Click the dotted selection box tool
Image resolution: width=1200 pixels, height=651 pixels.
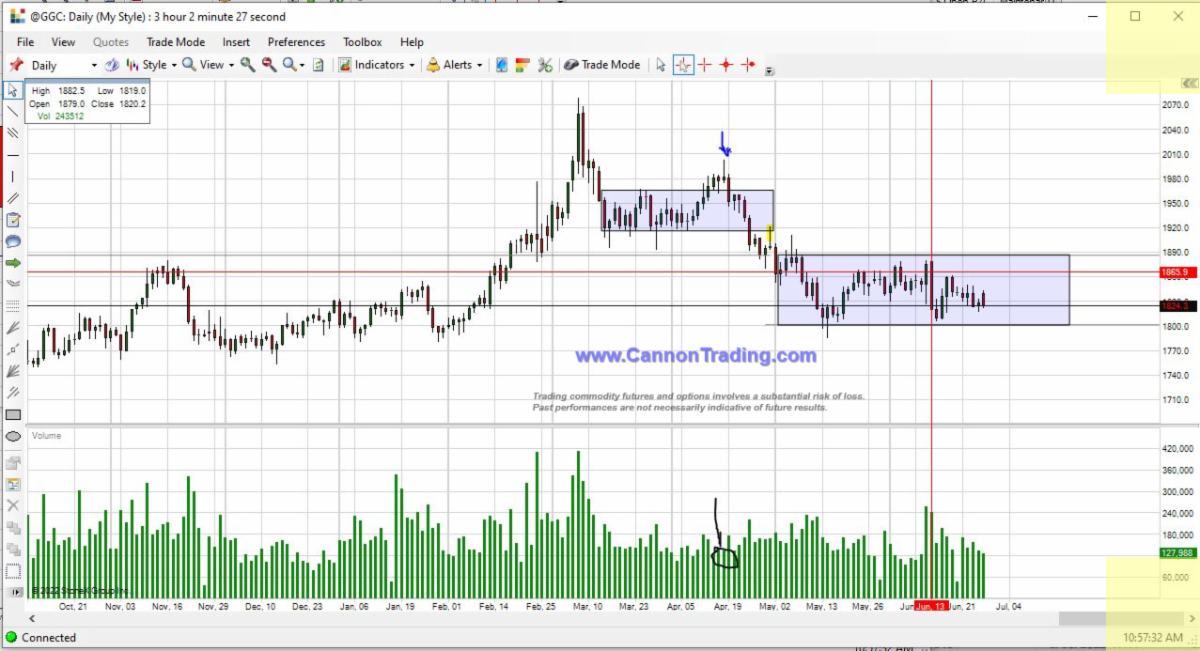(13, 572)
